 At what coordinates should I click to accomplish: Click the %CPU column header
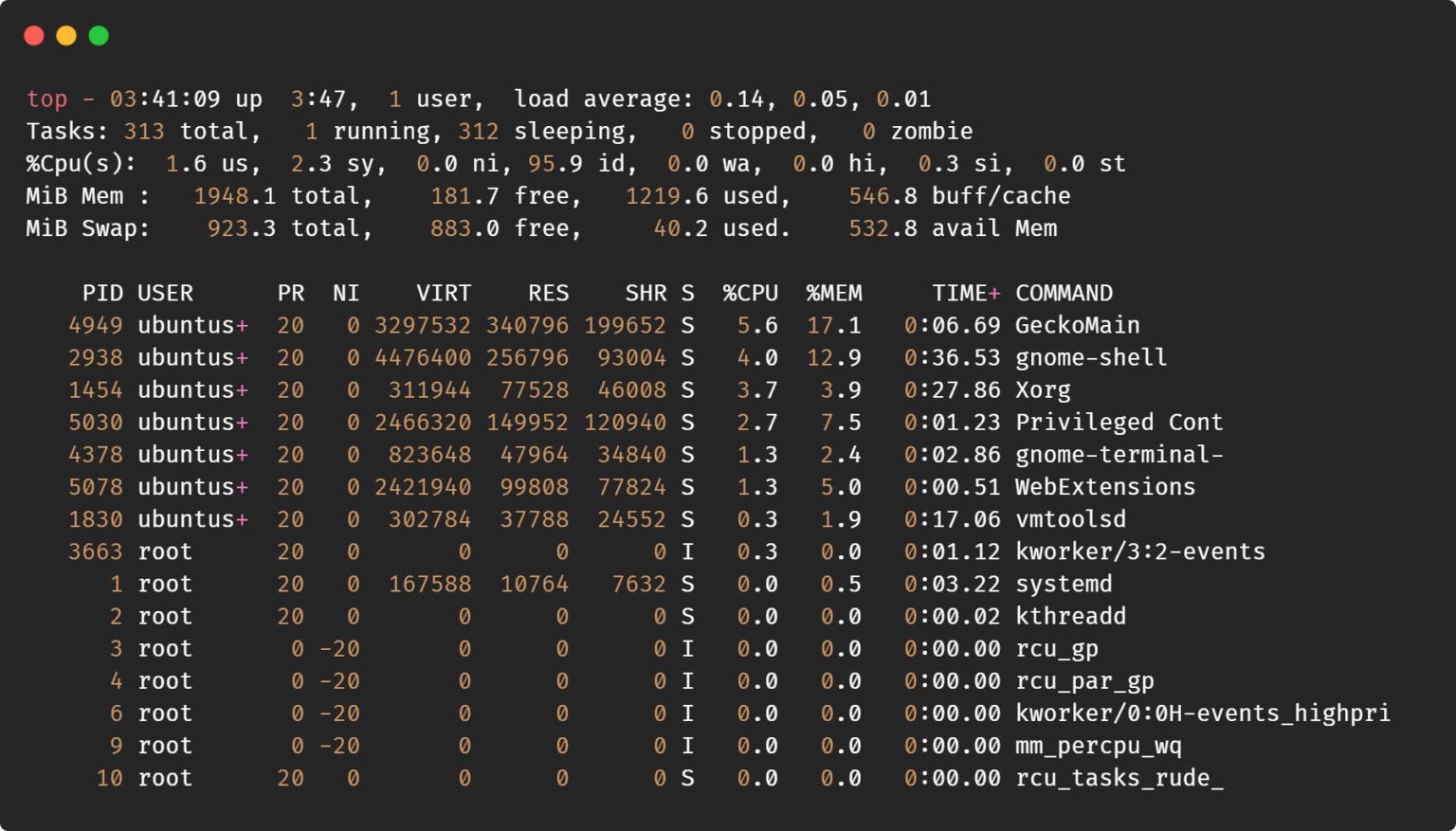[752, 293]
